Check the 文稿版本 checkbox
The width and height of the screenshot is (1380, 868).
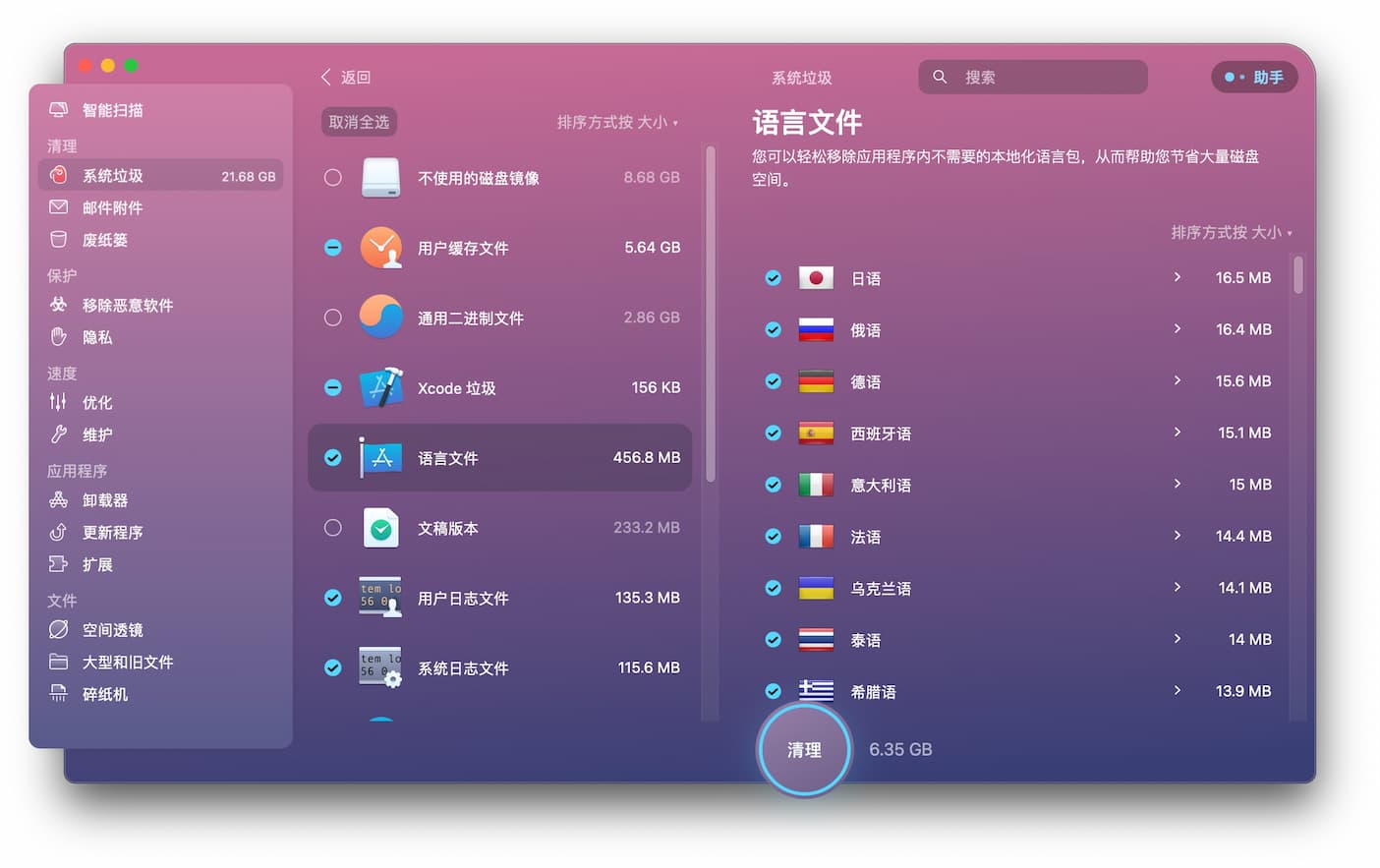pos(333,528)
